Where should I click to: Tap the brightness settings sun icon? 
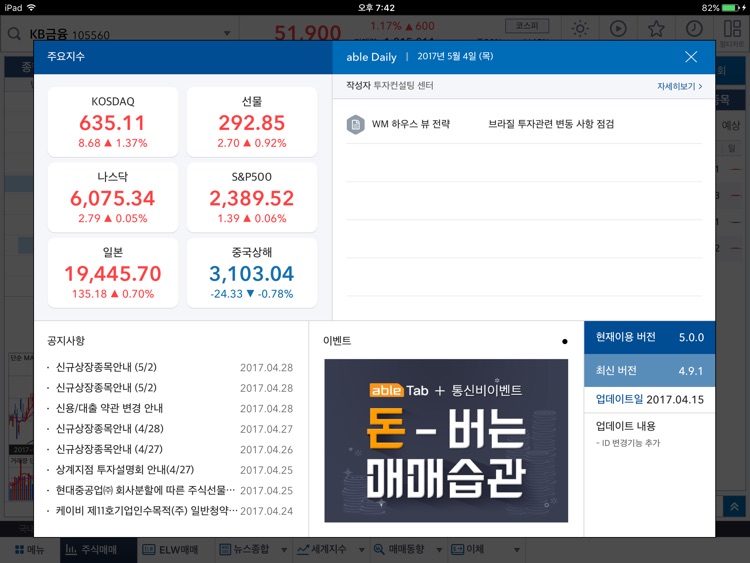[580, 29]
